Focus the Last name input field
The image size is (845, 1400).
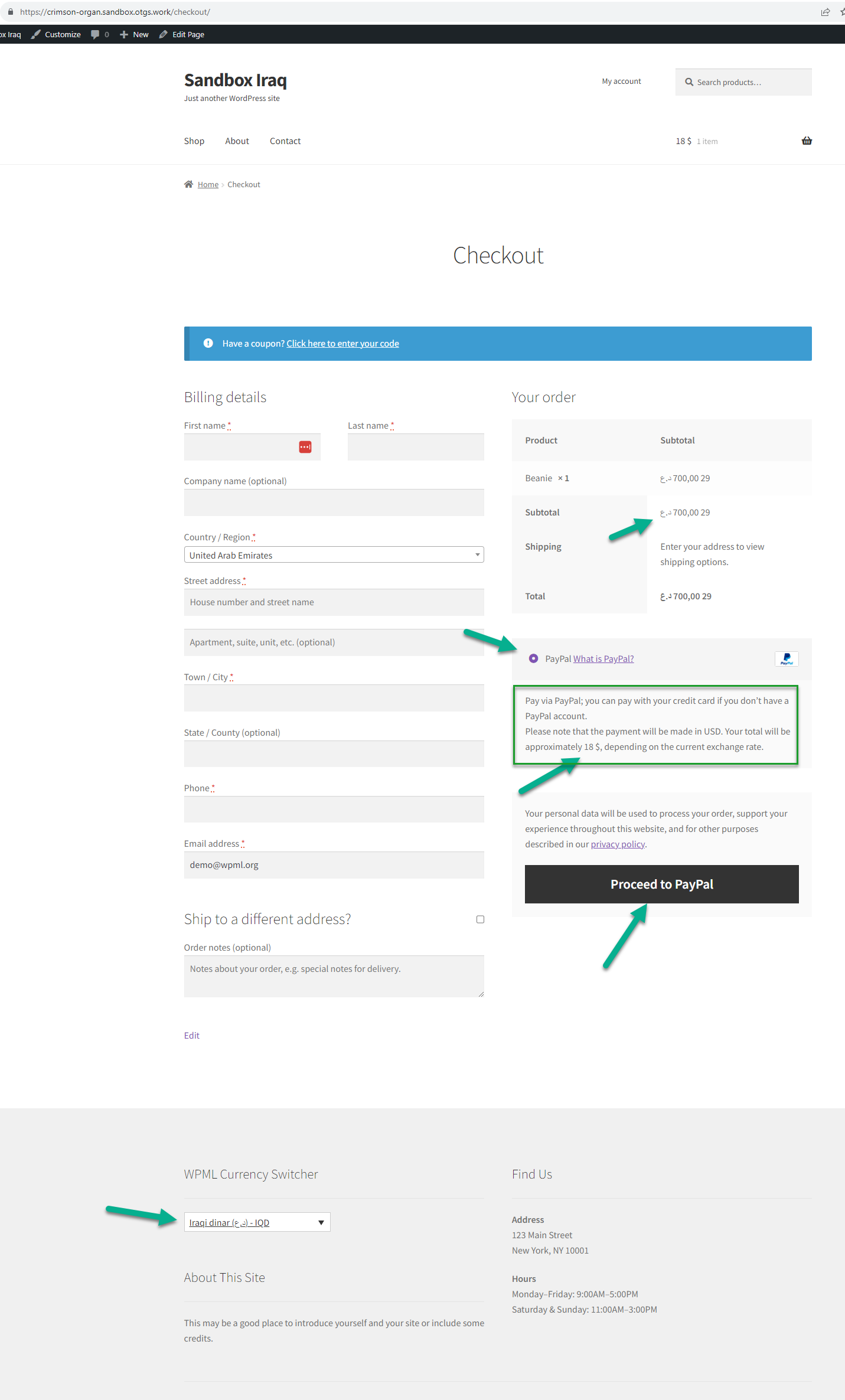pos(416,447)
